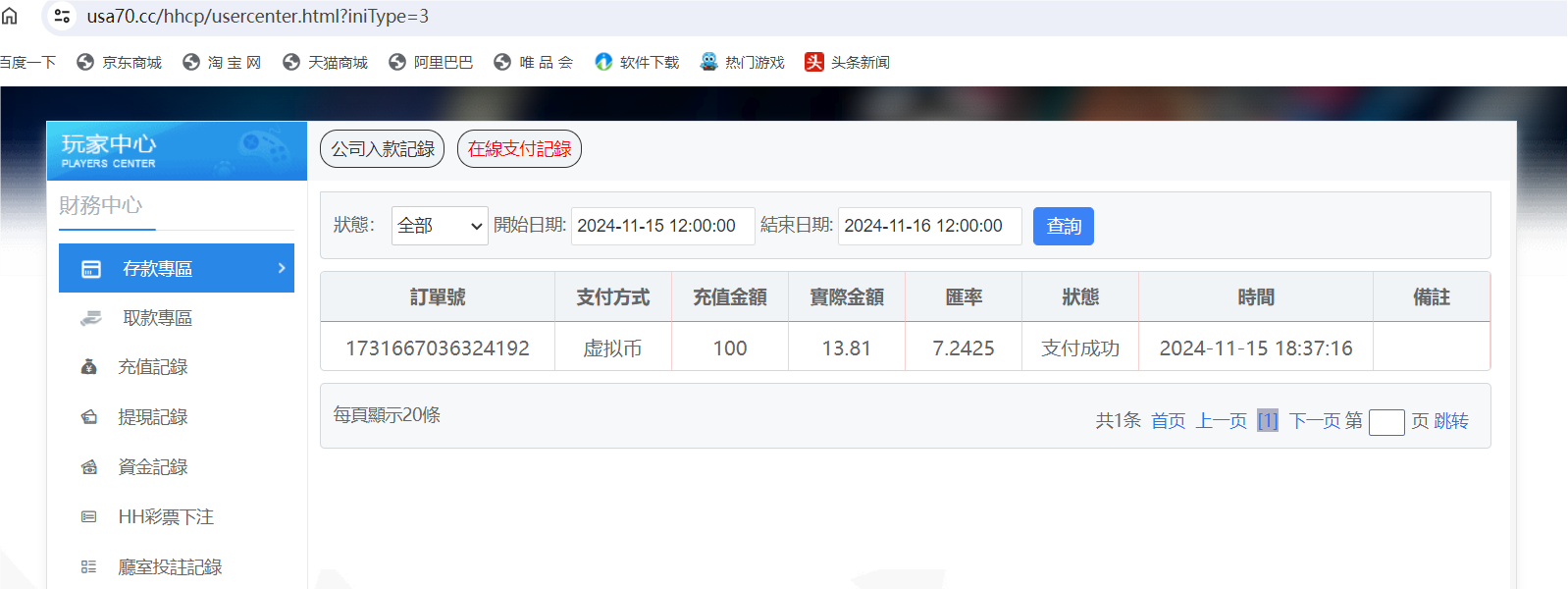Click the 資金記錄 sidebar icon
This screenshot has width=1568, height=589.
pos(89,467)
